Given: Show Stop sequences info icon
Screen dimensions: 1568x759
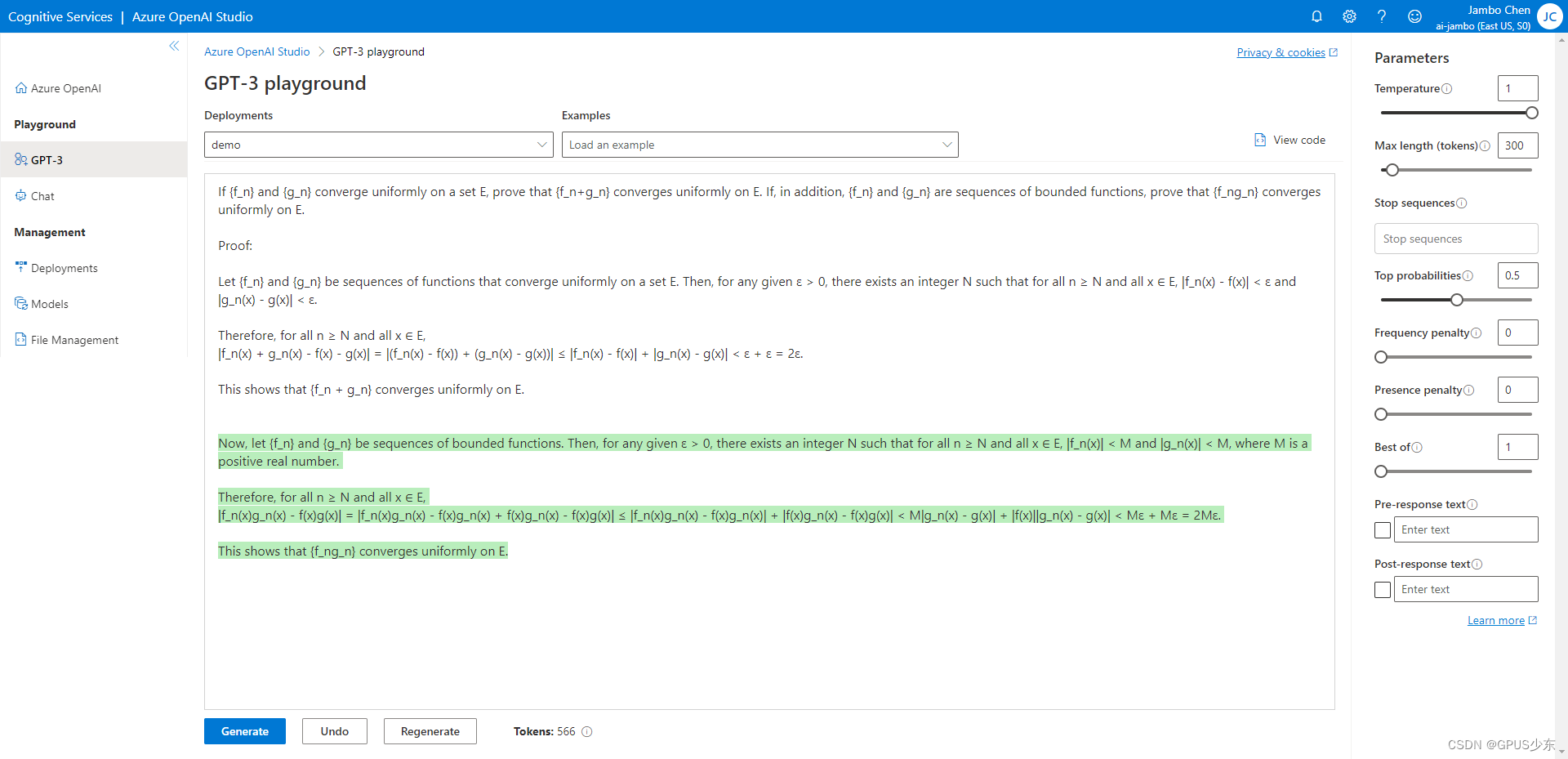Looking at the screenshot, I should (x=1462, y=203).
